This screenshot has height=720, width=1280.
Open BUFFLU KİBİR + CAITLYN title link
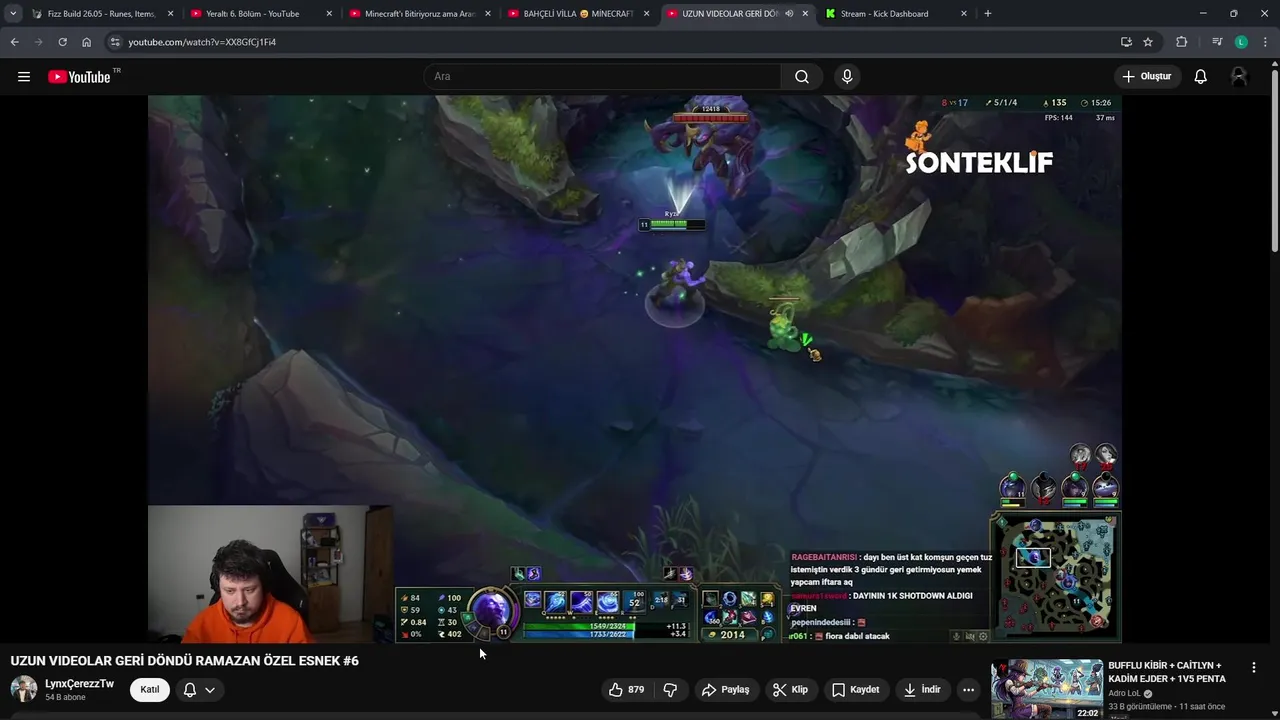1167,672
